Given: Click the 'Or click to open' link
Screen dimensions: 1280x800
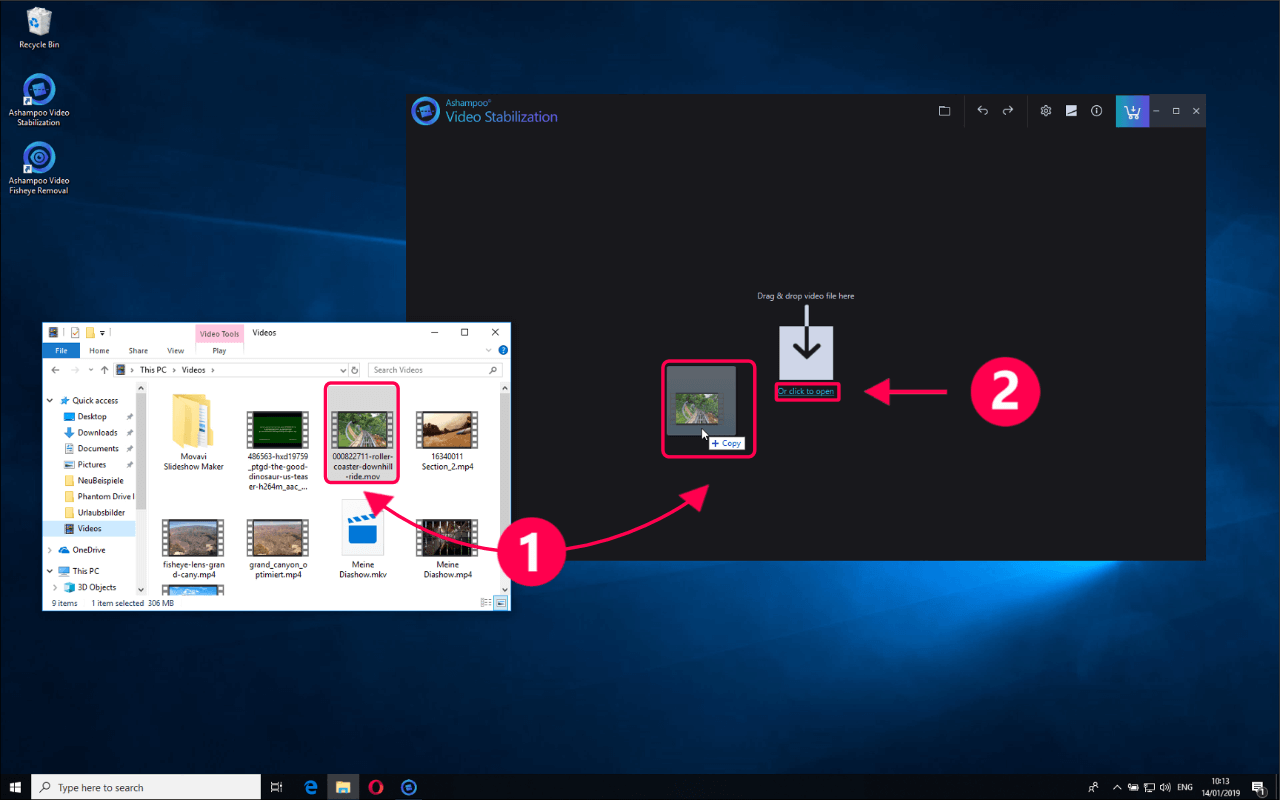Looking at the screenshot, I should (x=806, y=391).
